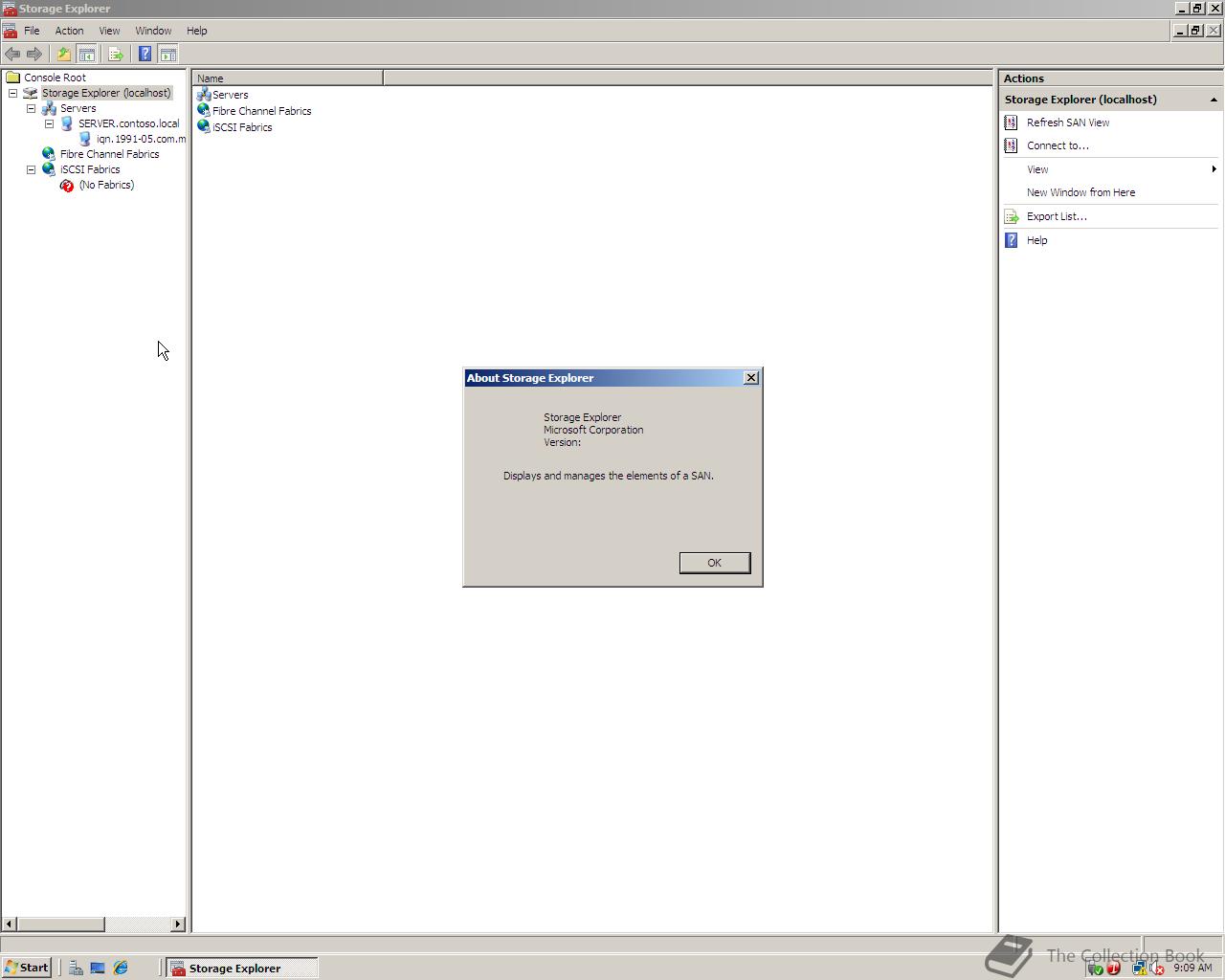The image size is (1225, 980).
Task: Click Export List... in Actions pane
Action: (1057, 216)
